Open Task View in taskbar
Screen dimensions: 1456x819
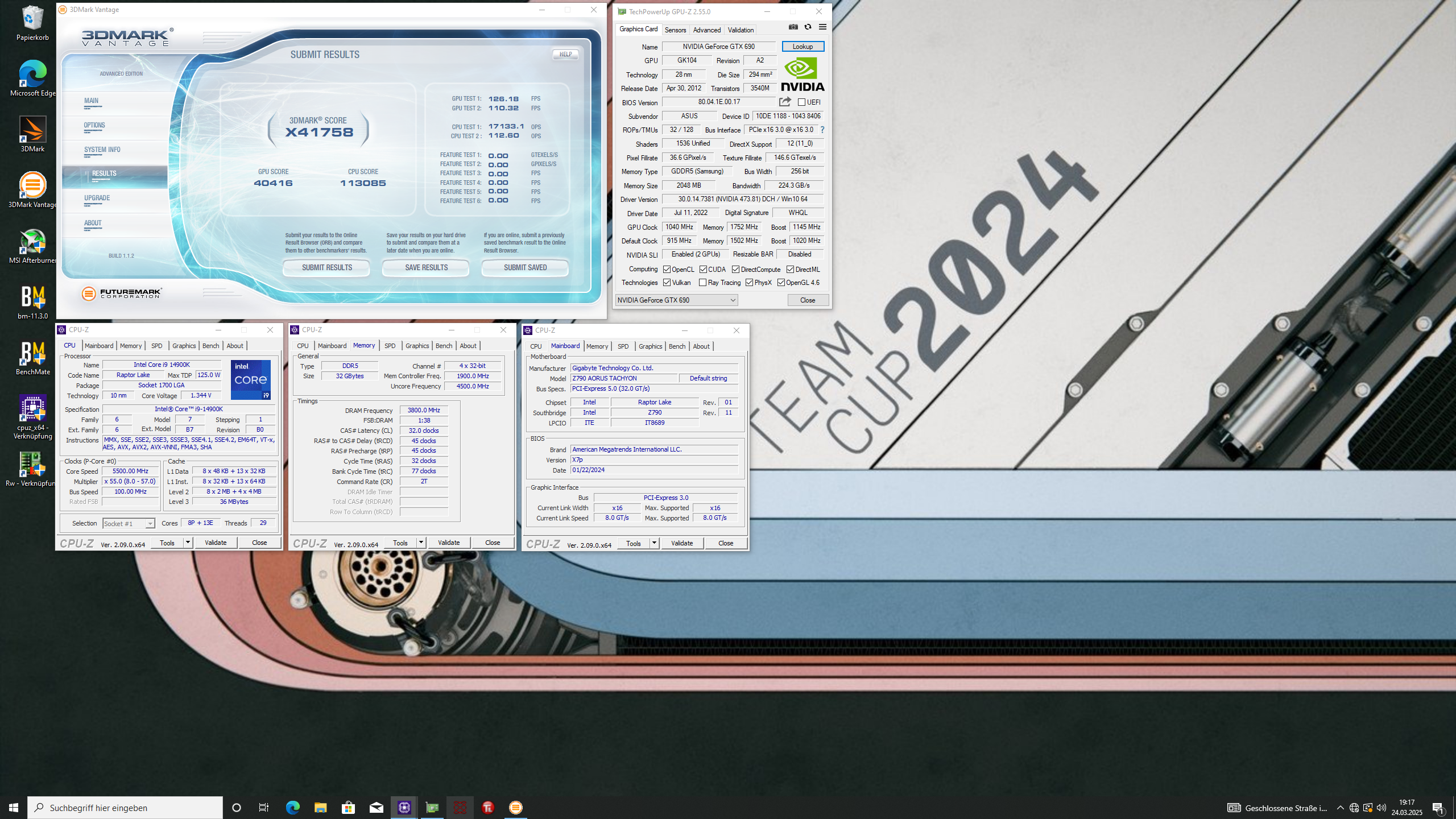click(x=264, y=808)
